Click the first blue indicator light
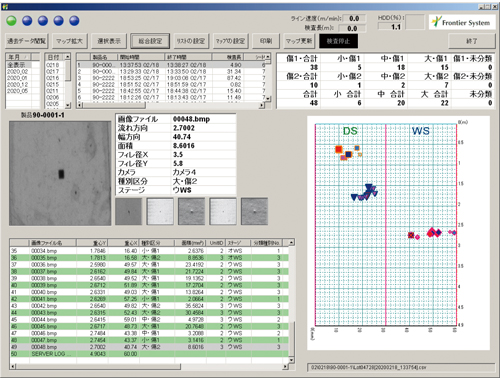This screenshot has height=380, width=500. click(x=27, y=21)
